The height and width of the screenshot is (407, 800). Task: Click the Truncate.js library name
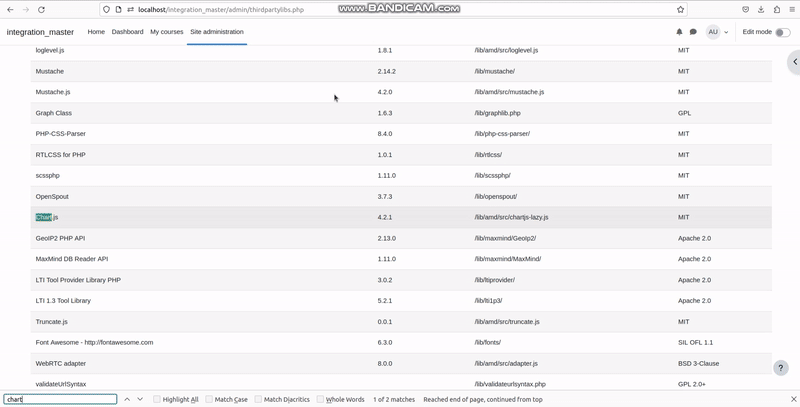coord(52,322)
